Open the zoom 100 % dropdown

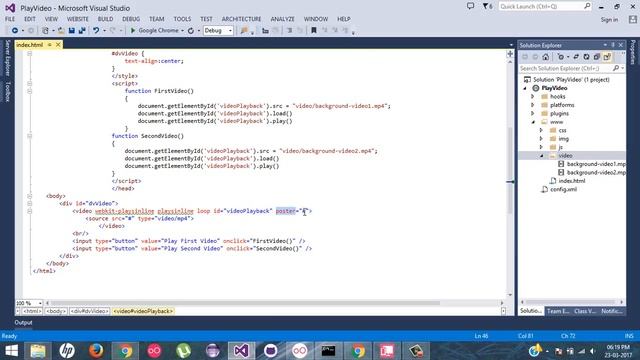click(x=40, y=303)
